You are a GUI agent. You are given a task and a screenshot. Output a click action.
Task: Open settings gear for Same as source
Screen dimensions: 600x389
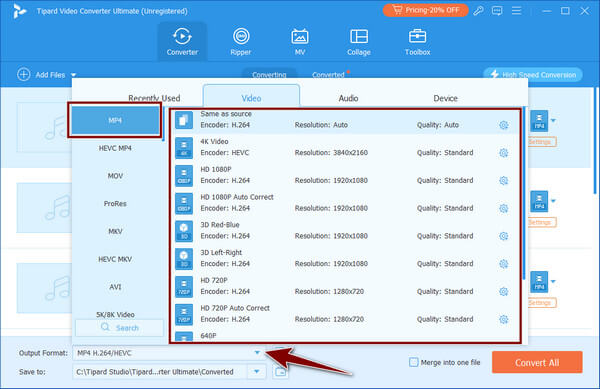[504, 125]
